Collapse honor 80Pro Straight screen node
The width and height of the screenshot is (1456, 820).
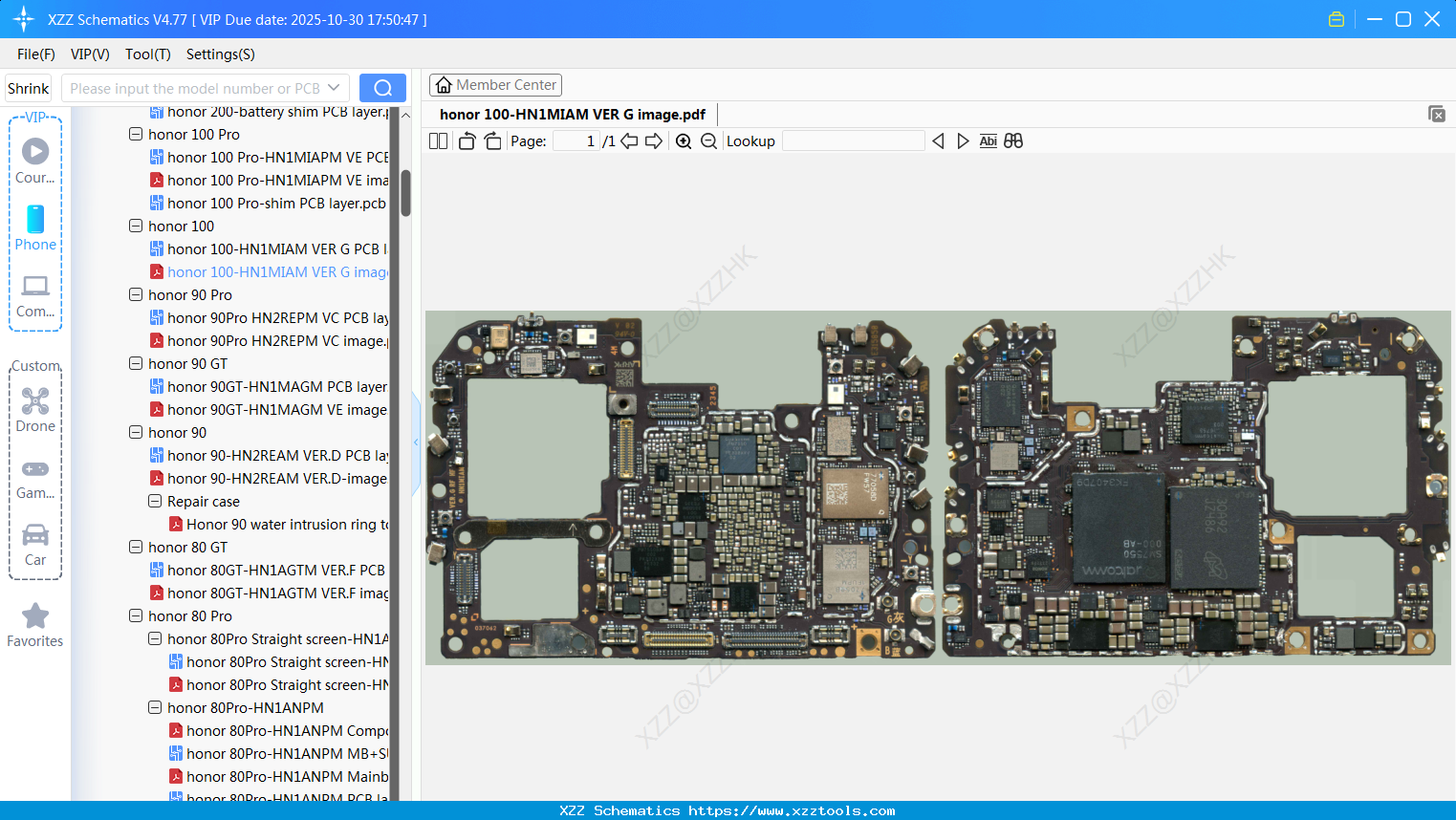pos(155,639)
